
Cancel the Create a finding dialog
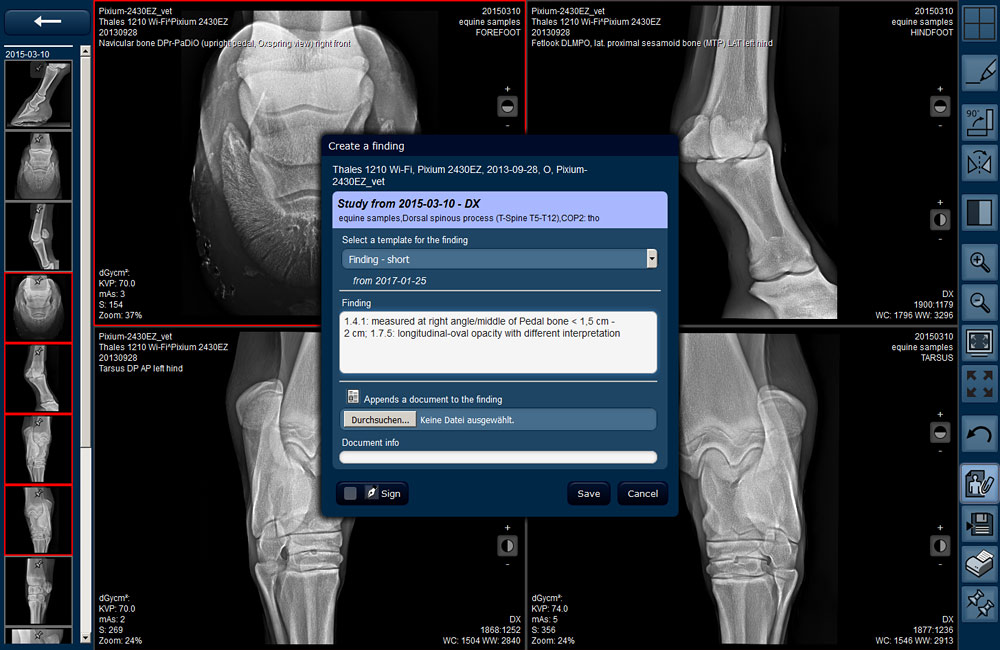[642, 493]
